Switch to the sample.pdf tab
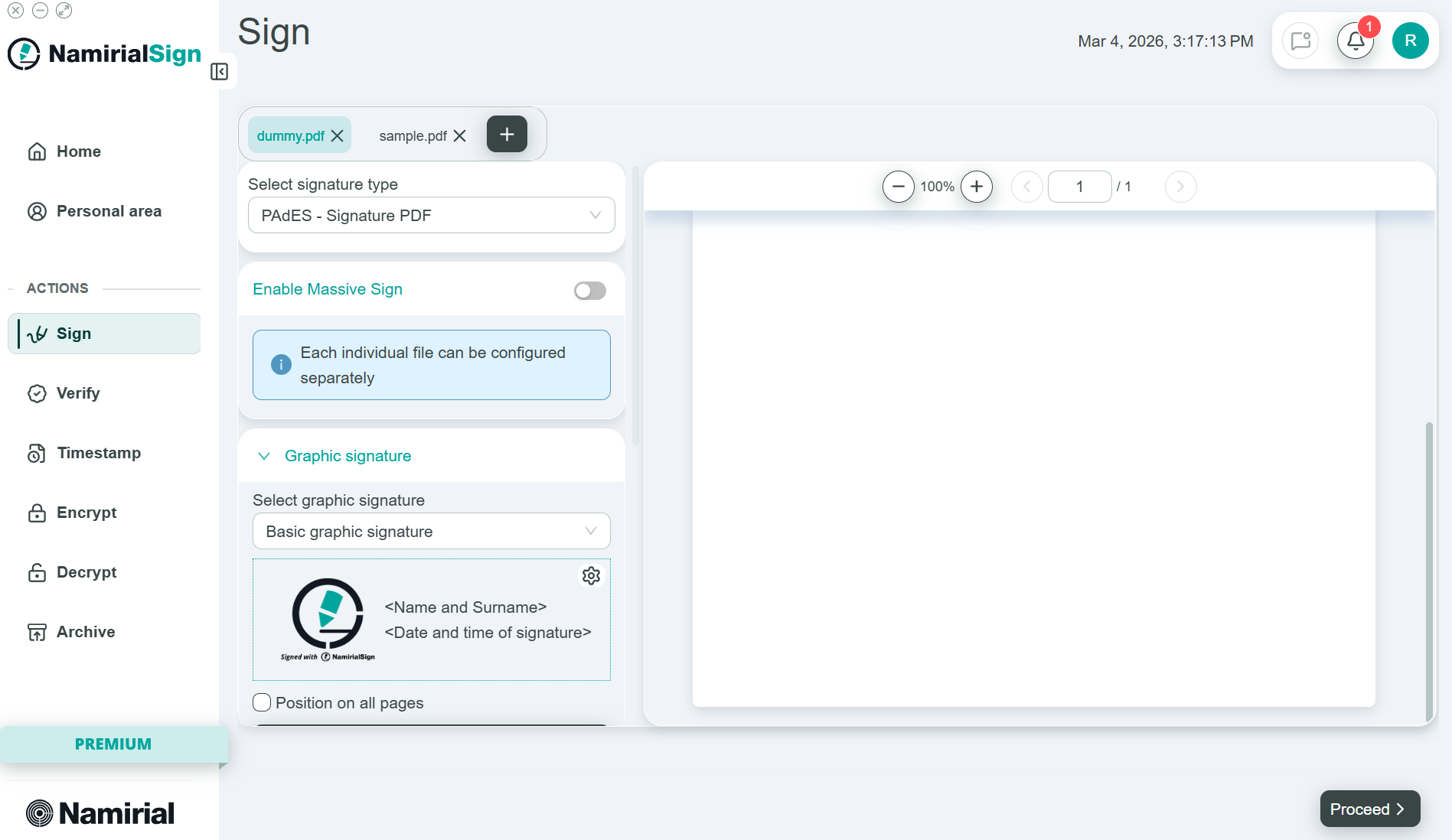This screenshot has width=1452, height=840. pyautogui.click(x=413, y=135)
